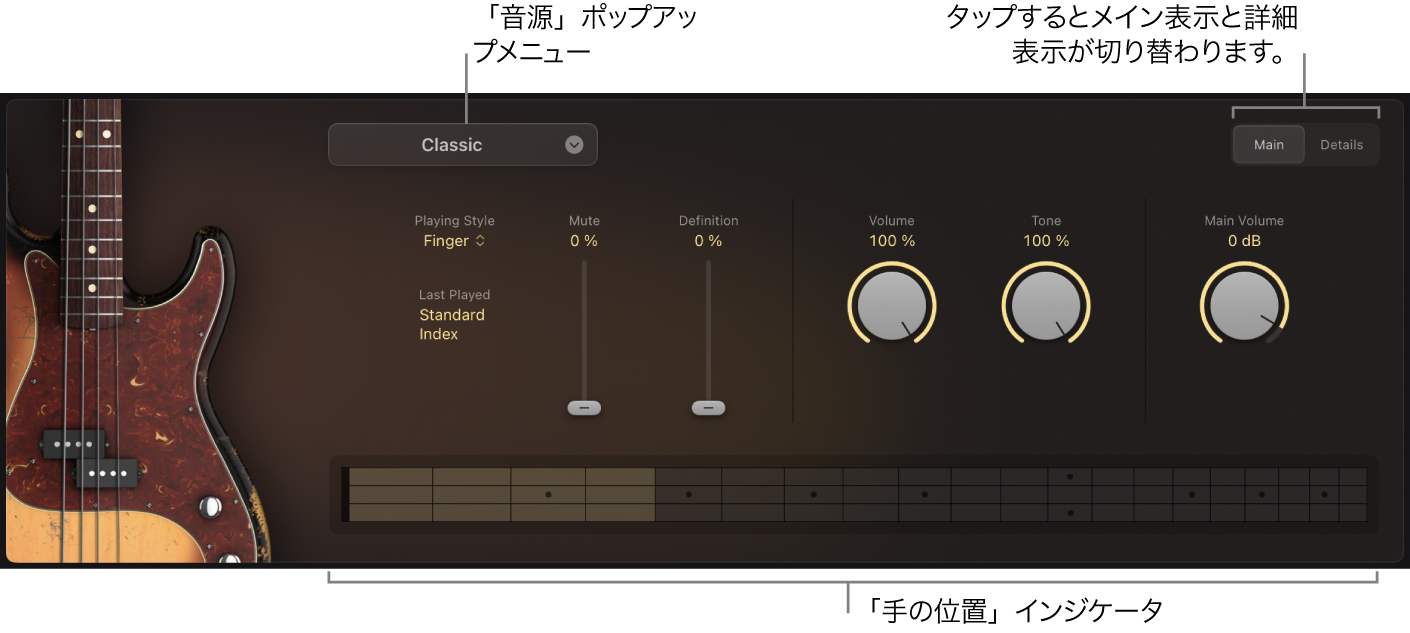Click the fret nut at the fretboard's left edge
This screenshot has width=1410, height=633.
[x=343, y=495]
